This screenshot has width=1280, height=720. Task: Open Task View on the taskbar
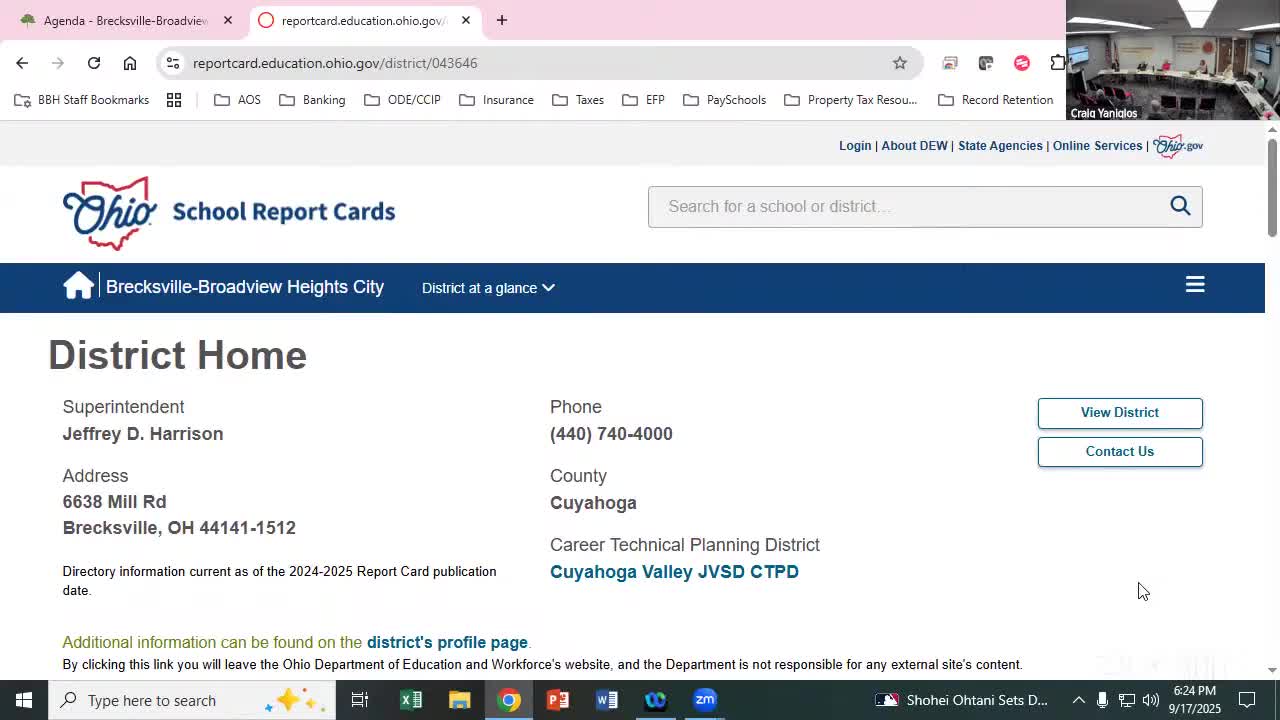pyautogui.click(x=360, y=700)
